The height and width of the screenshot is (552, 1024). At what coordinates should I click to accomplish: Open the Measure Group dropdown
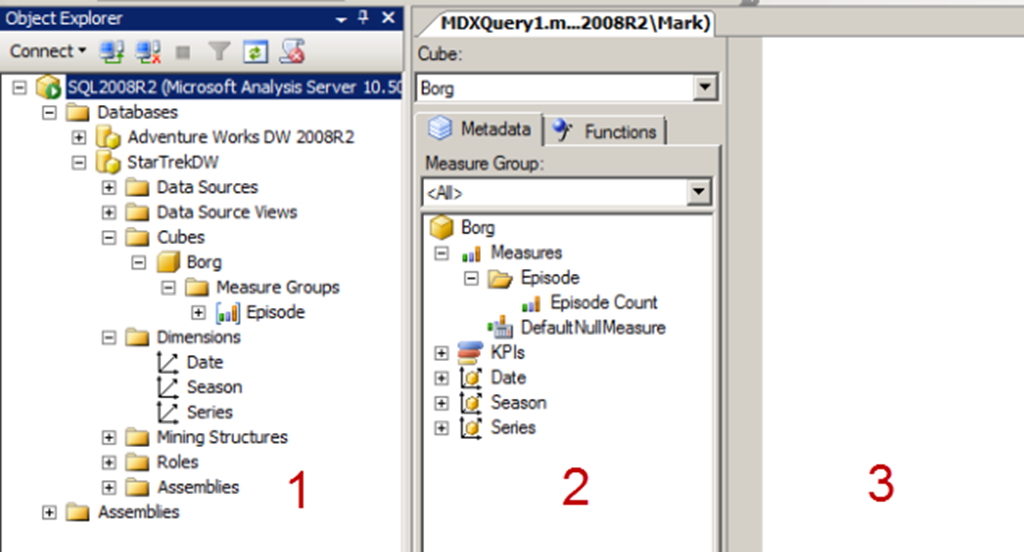click(x=699, y=192)
